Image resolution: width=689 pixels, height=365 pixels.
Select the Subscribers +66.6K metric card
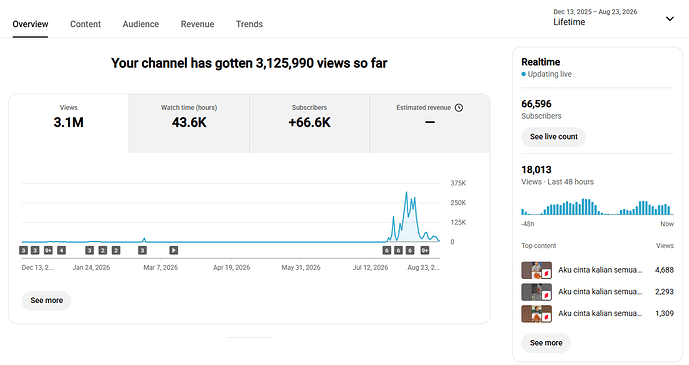point(309,123)
